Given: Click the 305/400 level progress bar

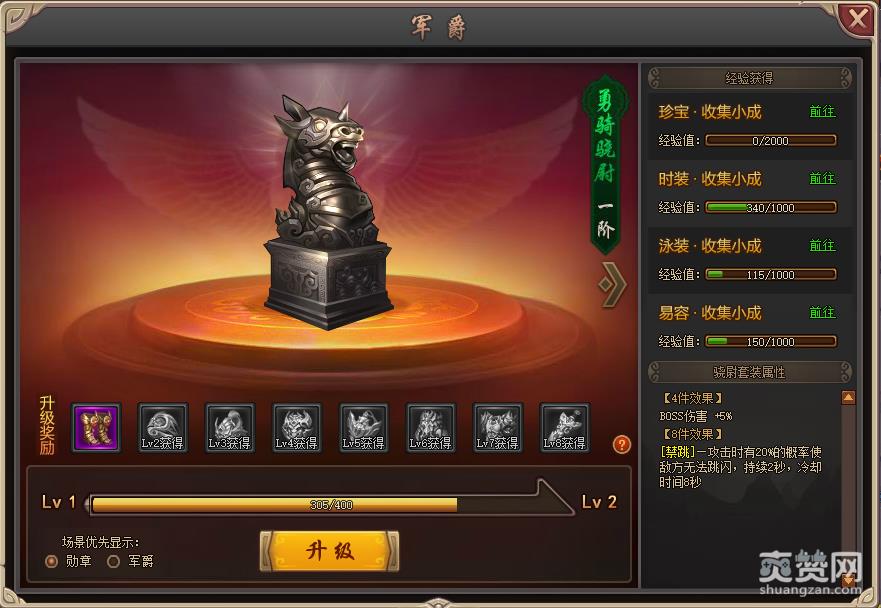Looking at the screenshot, I should pos(330,505).
